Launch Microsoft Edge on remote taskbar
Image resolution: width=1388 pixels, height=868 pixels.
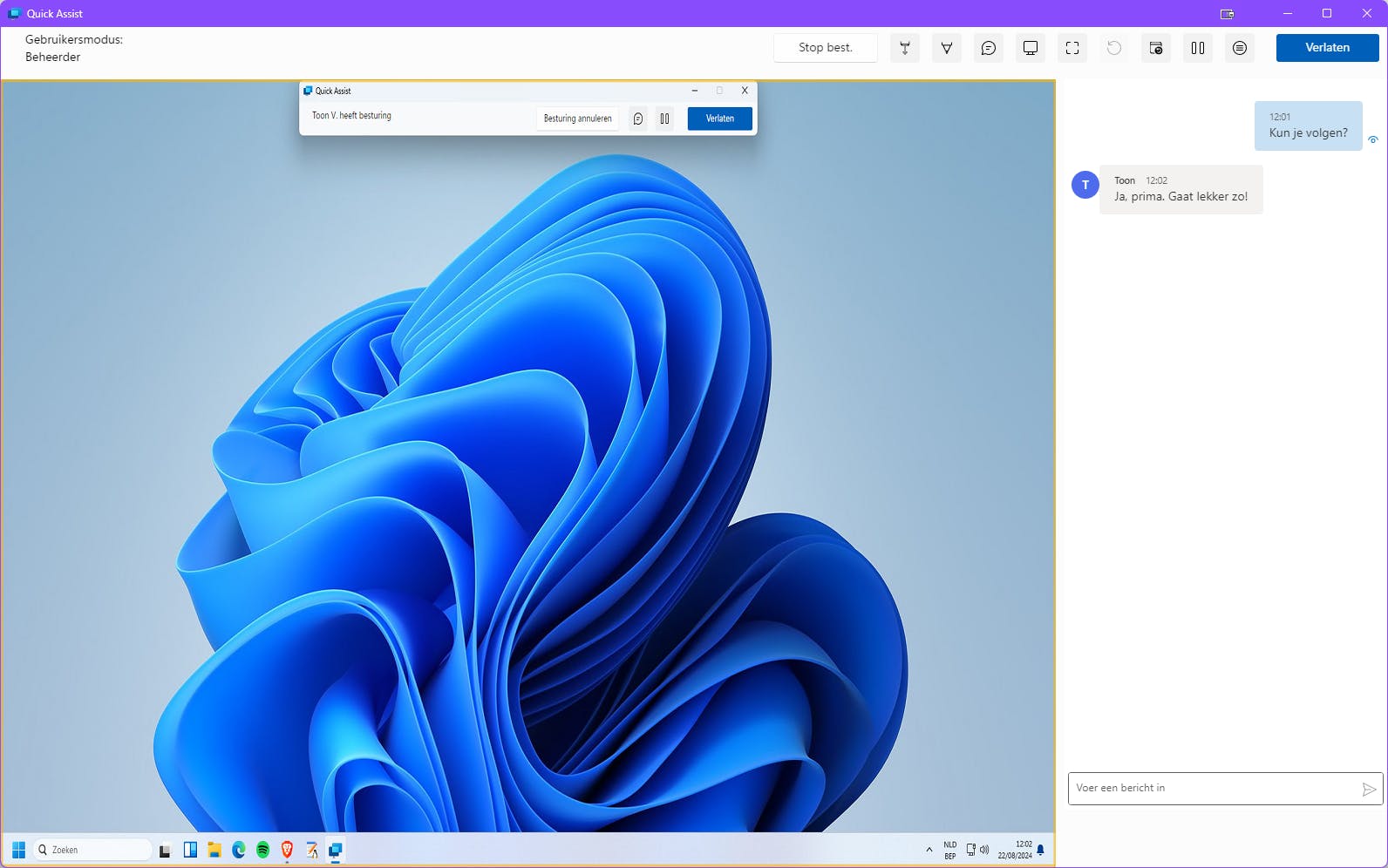pos(239,850)
